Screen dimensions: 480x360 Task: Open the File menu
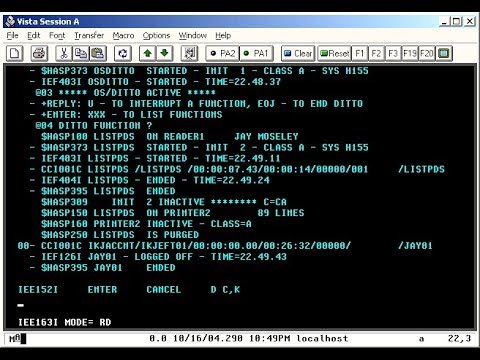(x=13, y=35)
